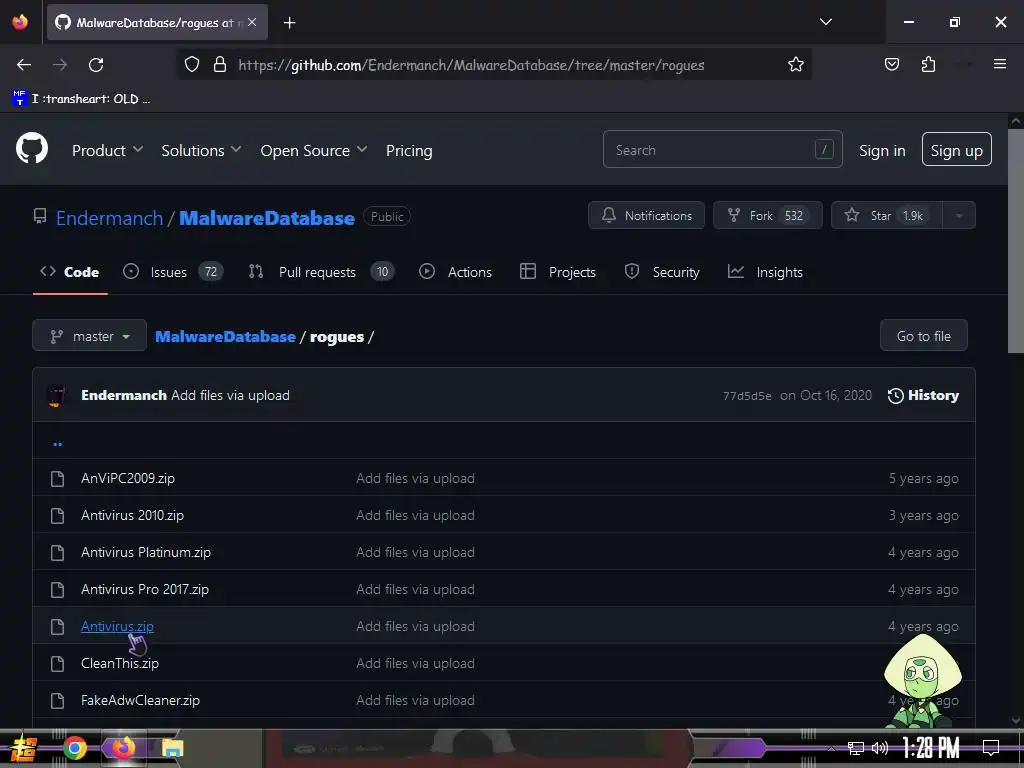Focus the GitHub Search field
The width and height of the screenshot is (1024, 768).
[x=722, y=150]
